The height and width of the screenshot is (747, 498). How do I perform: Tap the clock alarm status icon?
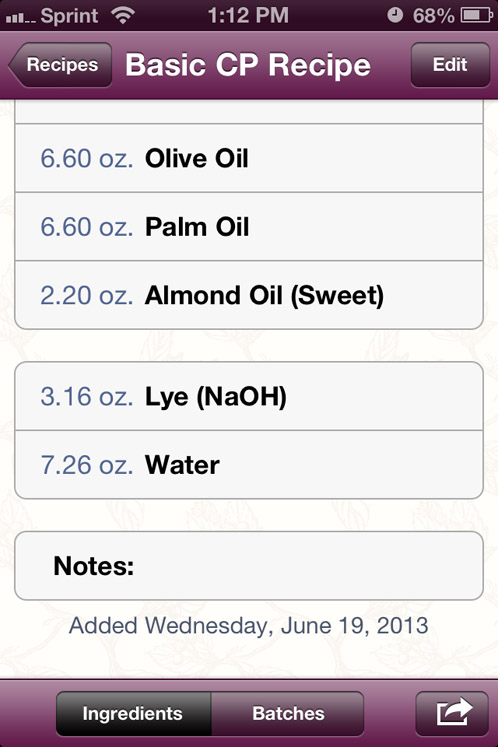pos(395,15)
